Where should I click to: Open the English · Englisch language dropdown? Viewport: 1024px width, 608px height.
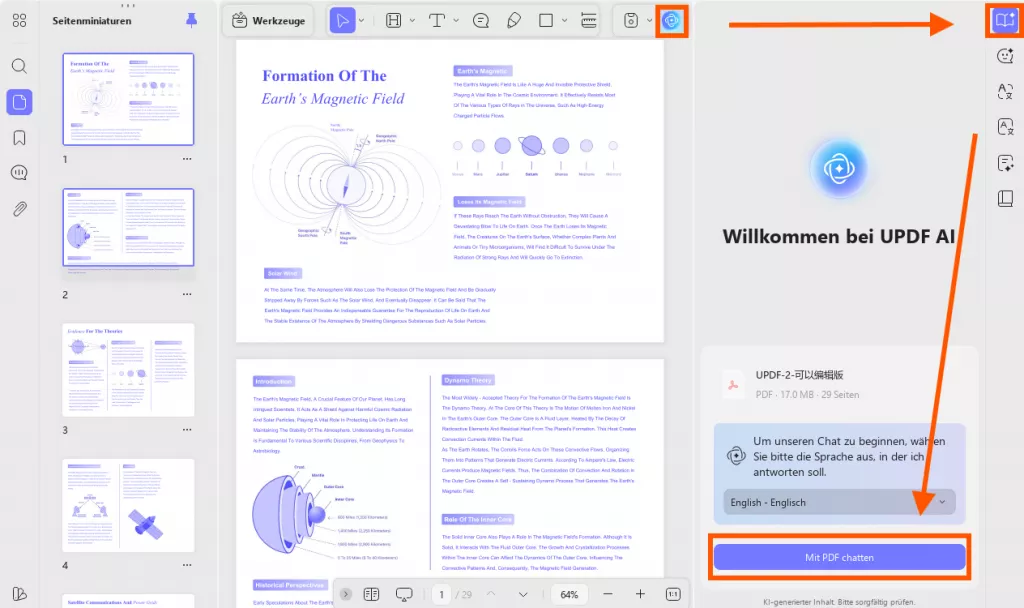point(839,502)
